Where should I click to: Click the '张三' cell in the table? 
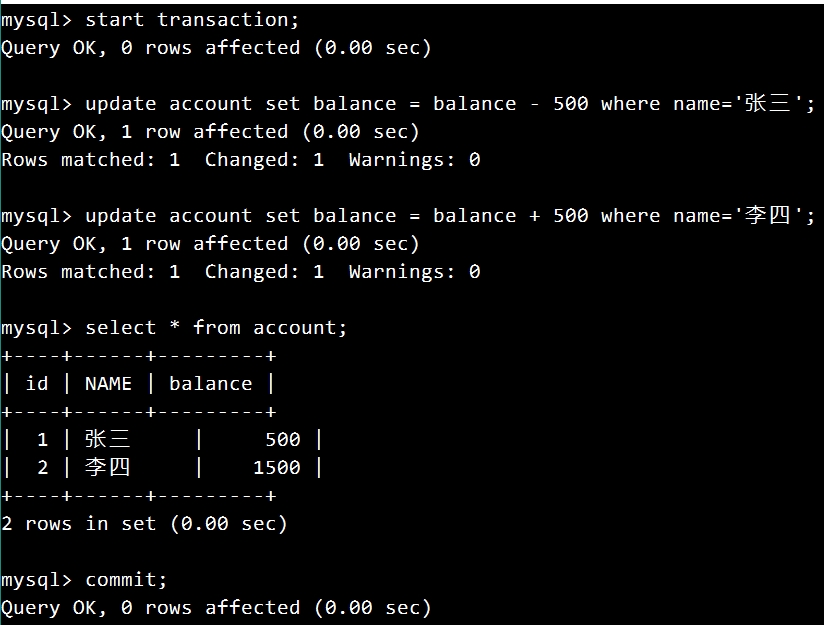[x=107, y=439]
